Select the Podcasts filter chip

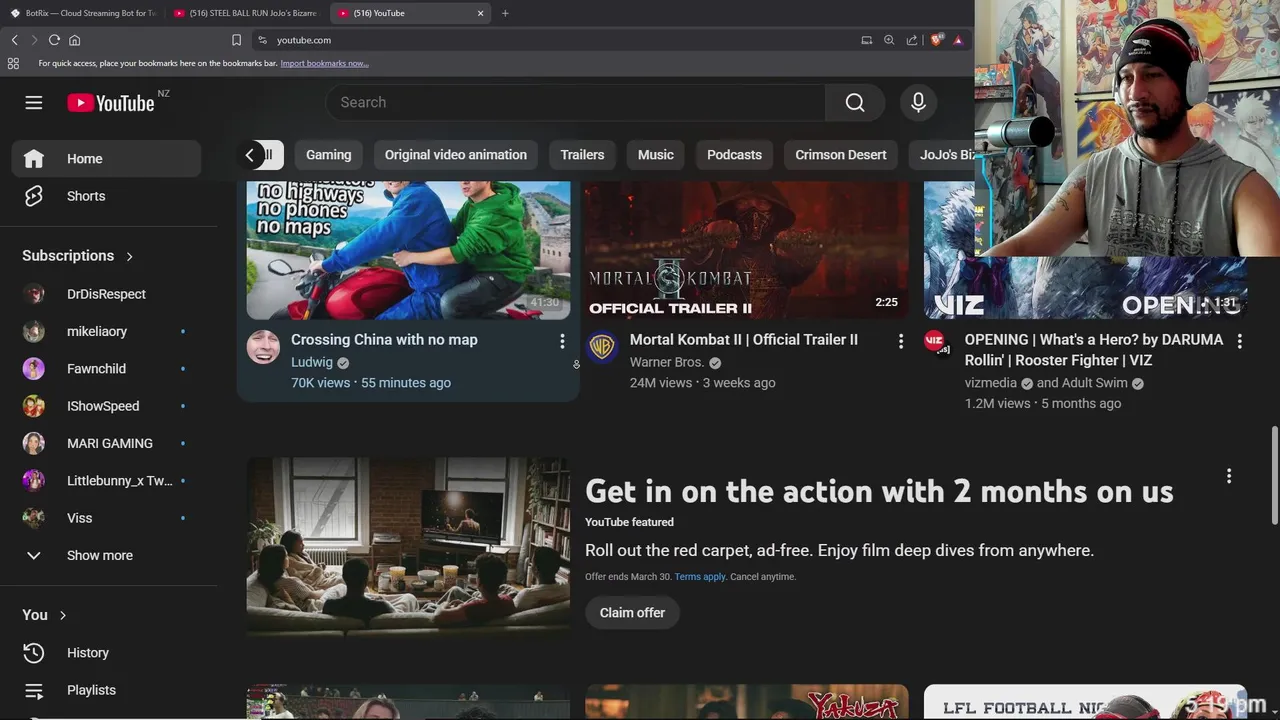click(734, 155)
